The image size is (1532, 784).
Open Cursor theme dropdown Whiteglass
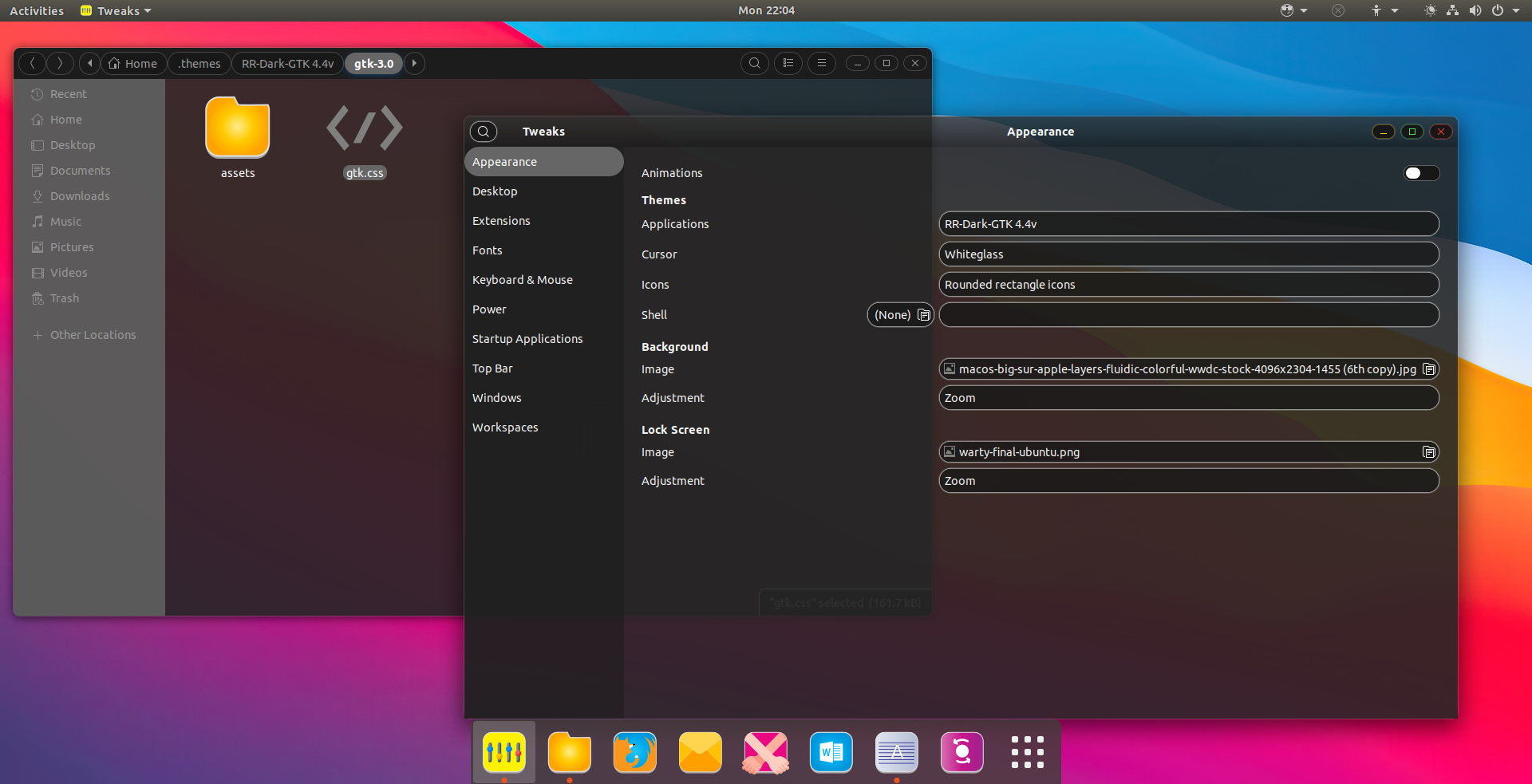click(1189, 254)
